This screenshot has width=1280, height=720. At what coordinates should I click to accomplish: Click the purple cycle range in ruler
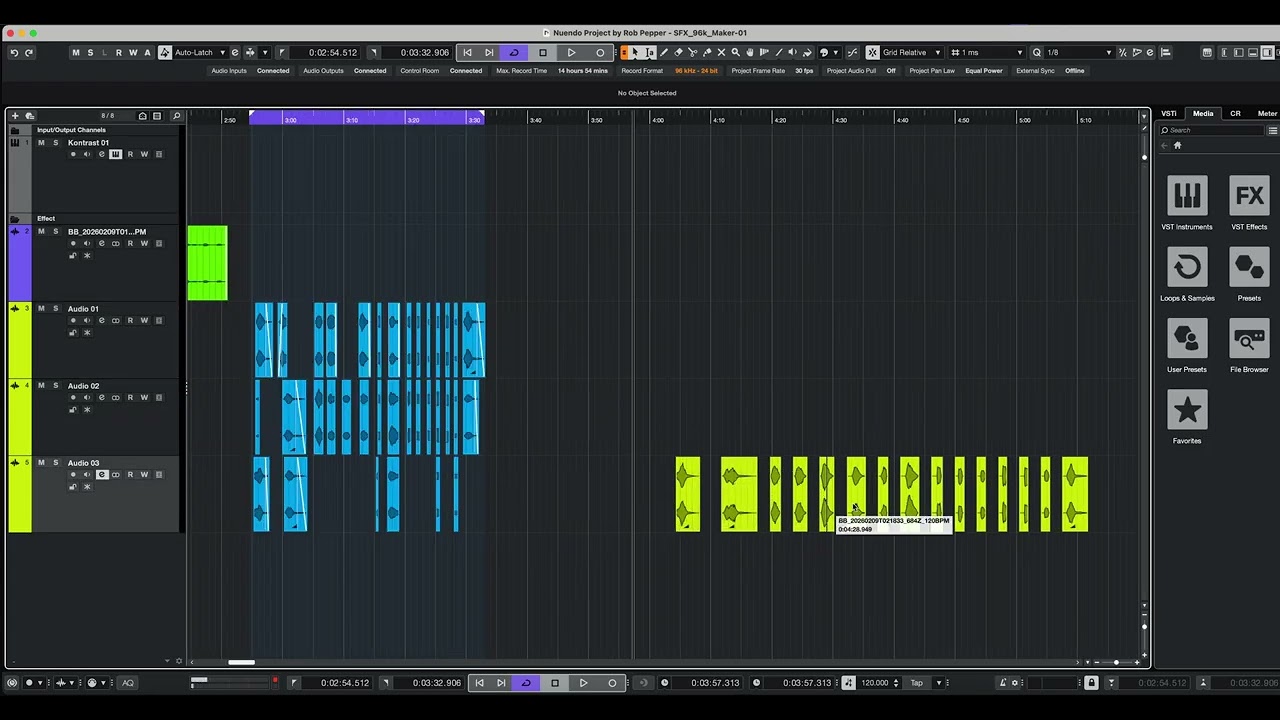[x=367, y=118]
